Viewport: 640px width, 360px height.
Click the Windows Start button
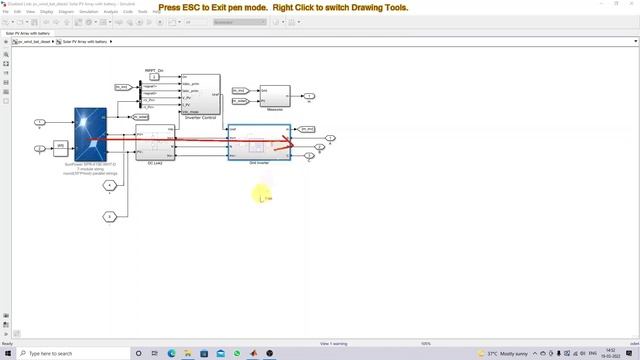click(8, 353)
